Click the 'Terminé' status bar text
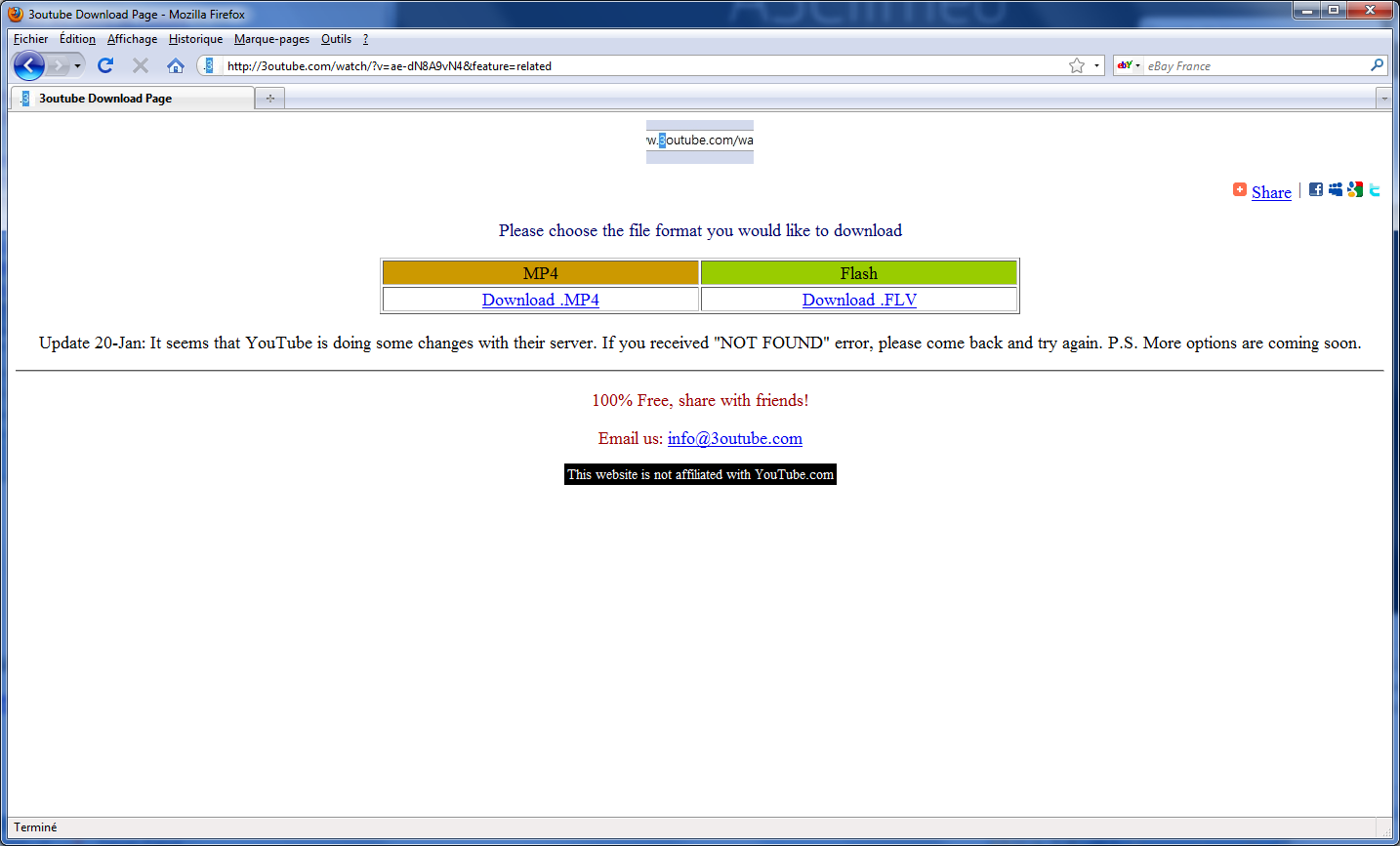Viewport: 1400px width, 846px height. pos(35,827)
